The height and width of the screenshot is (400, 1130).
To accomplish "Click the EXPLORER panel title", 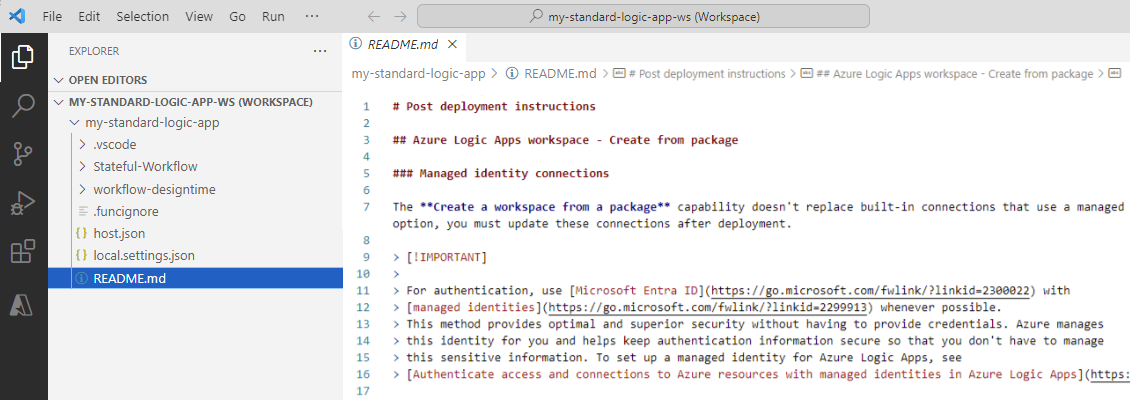I will tap(94, 51).
